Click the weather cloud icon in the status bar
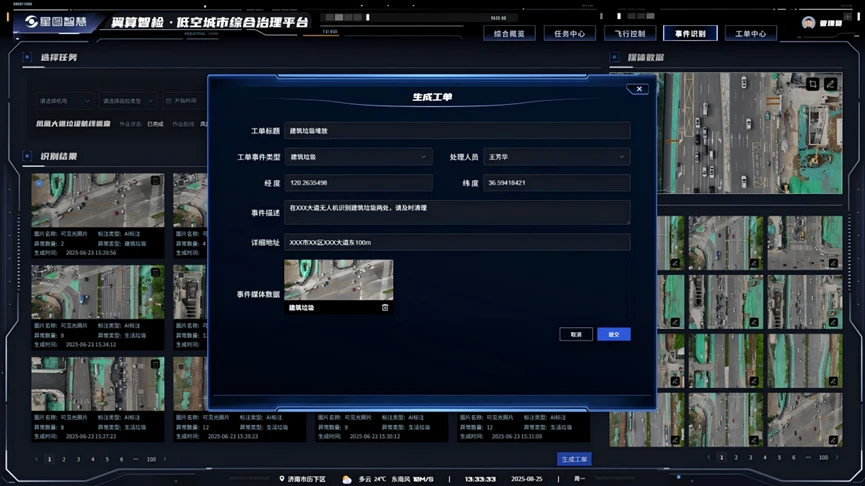This screenshot has width=865, height=486. 347,479
